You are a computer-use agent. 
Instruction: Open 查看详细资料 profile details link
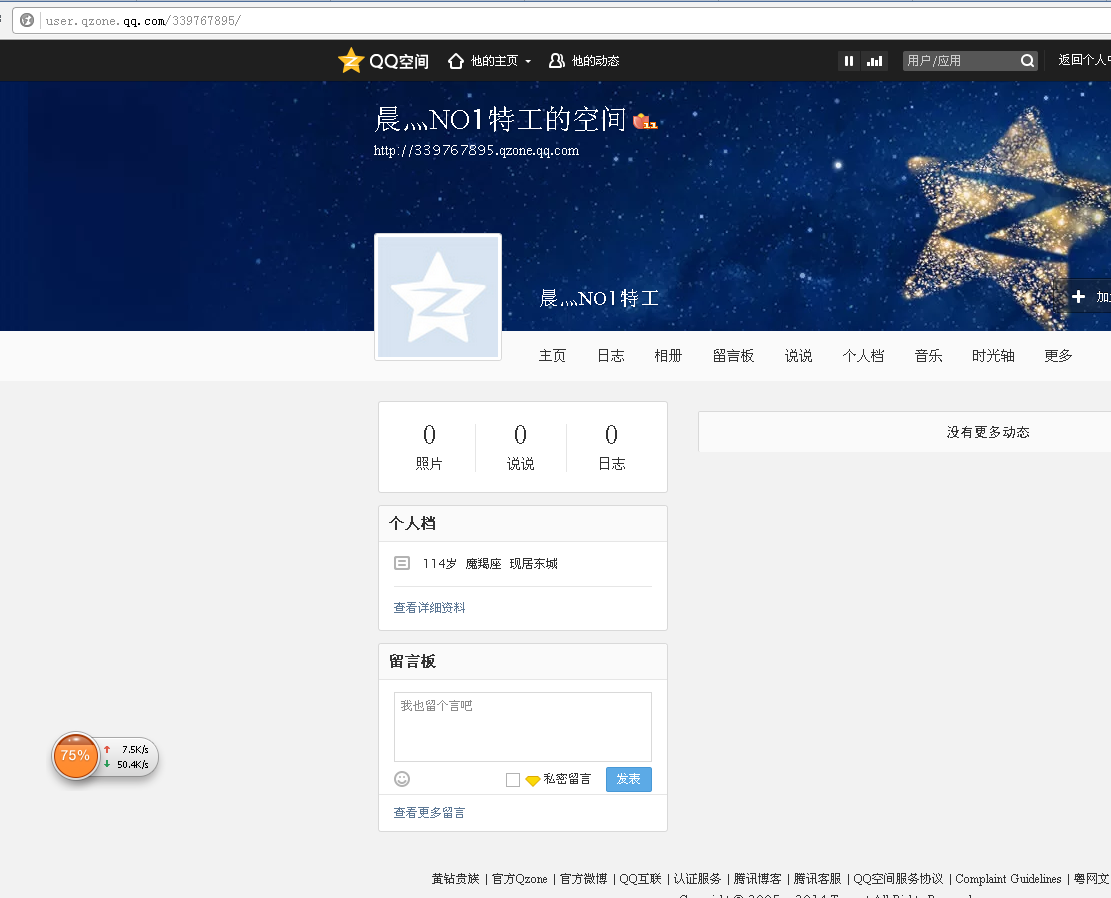[428, 607]
